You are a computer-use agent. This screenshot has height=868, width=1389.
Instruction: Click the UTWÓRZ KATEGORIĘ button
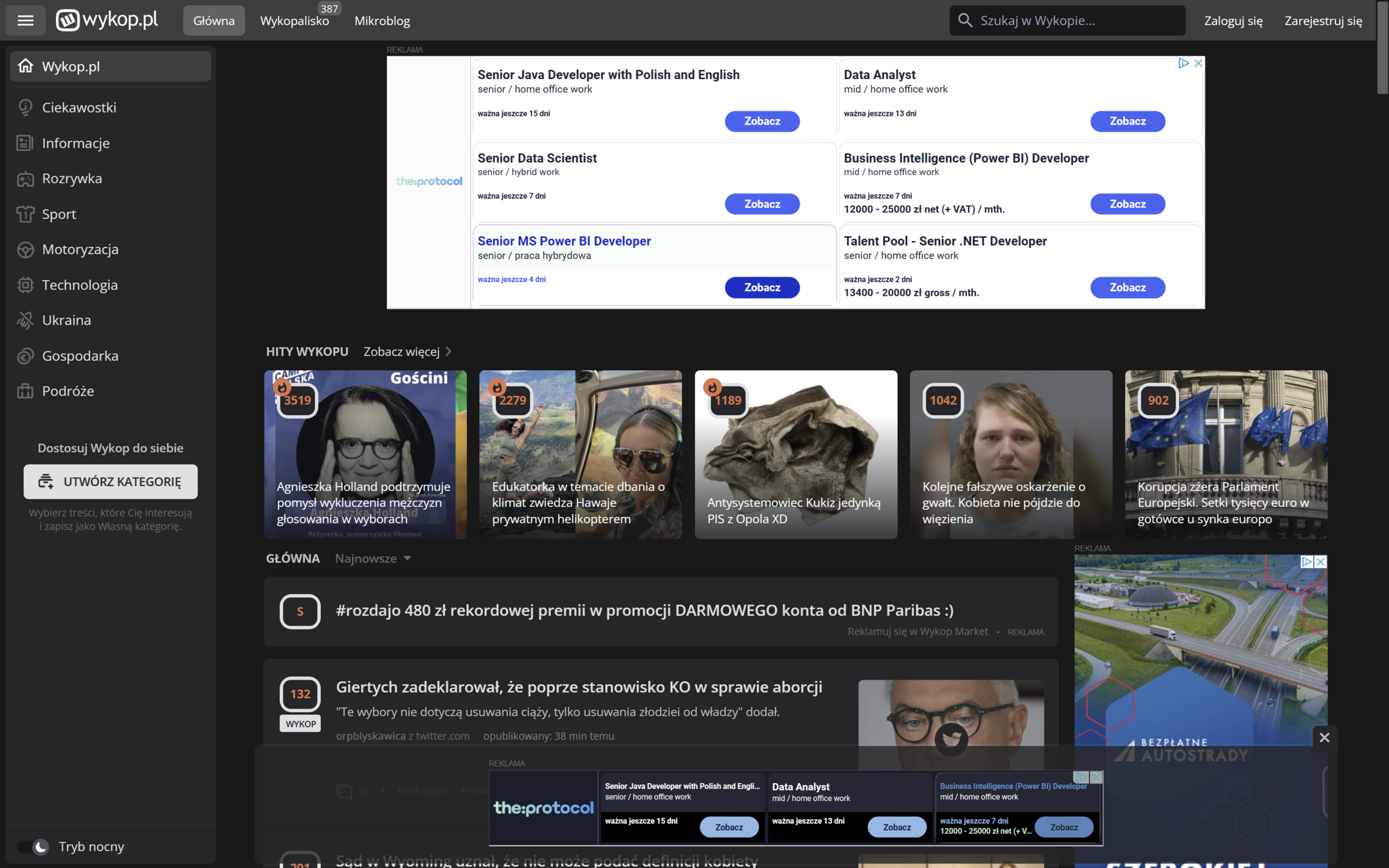coord(110,482)
